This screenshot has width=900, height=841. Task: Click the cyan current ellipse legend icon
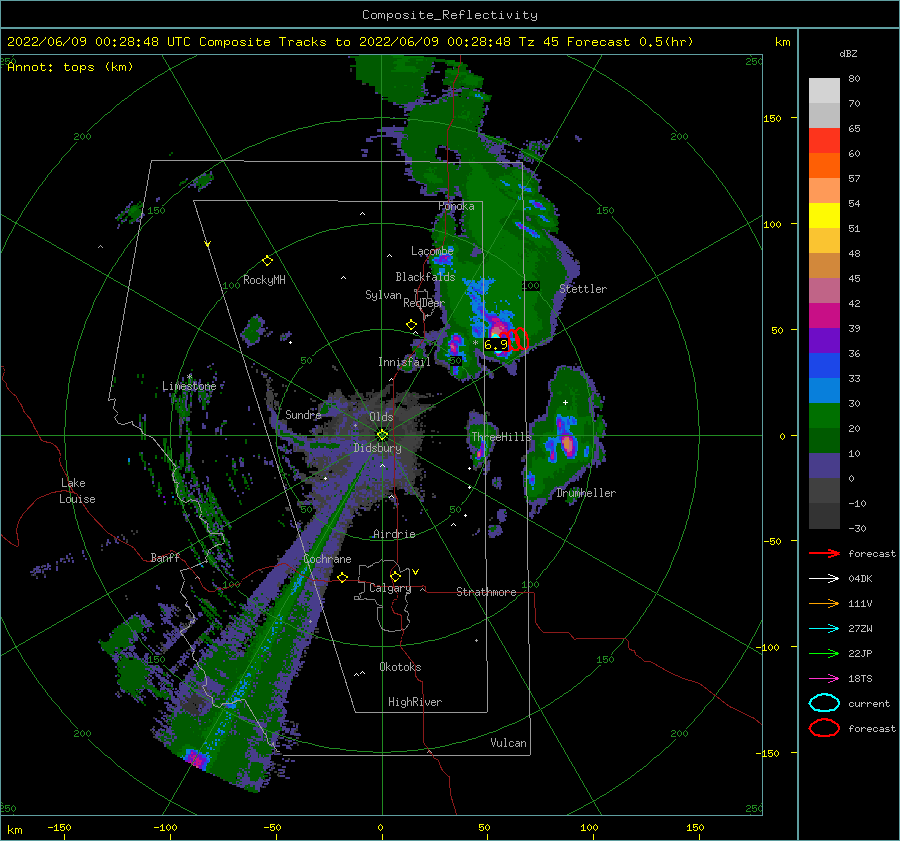(824, 703)
